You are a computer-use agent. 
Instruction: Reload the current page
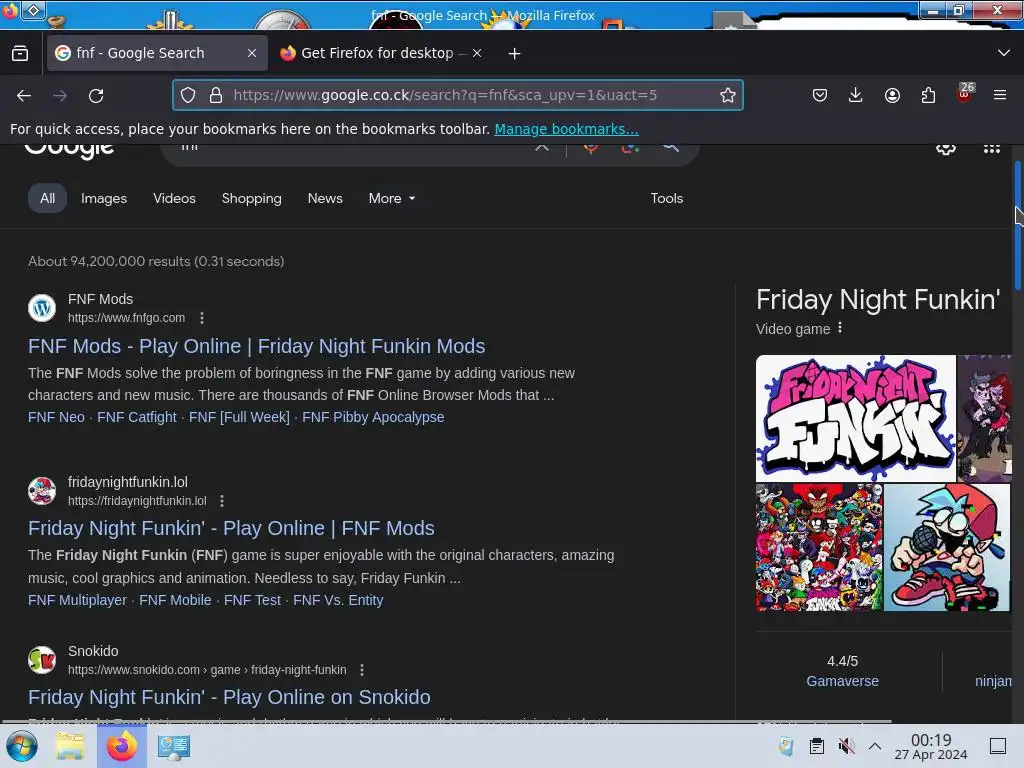click(x=96, y=95)
